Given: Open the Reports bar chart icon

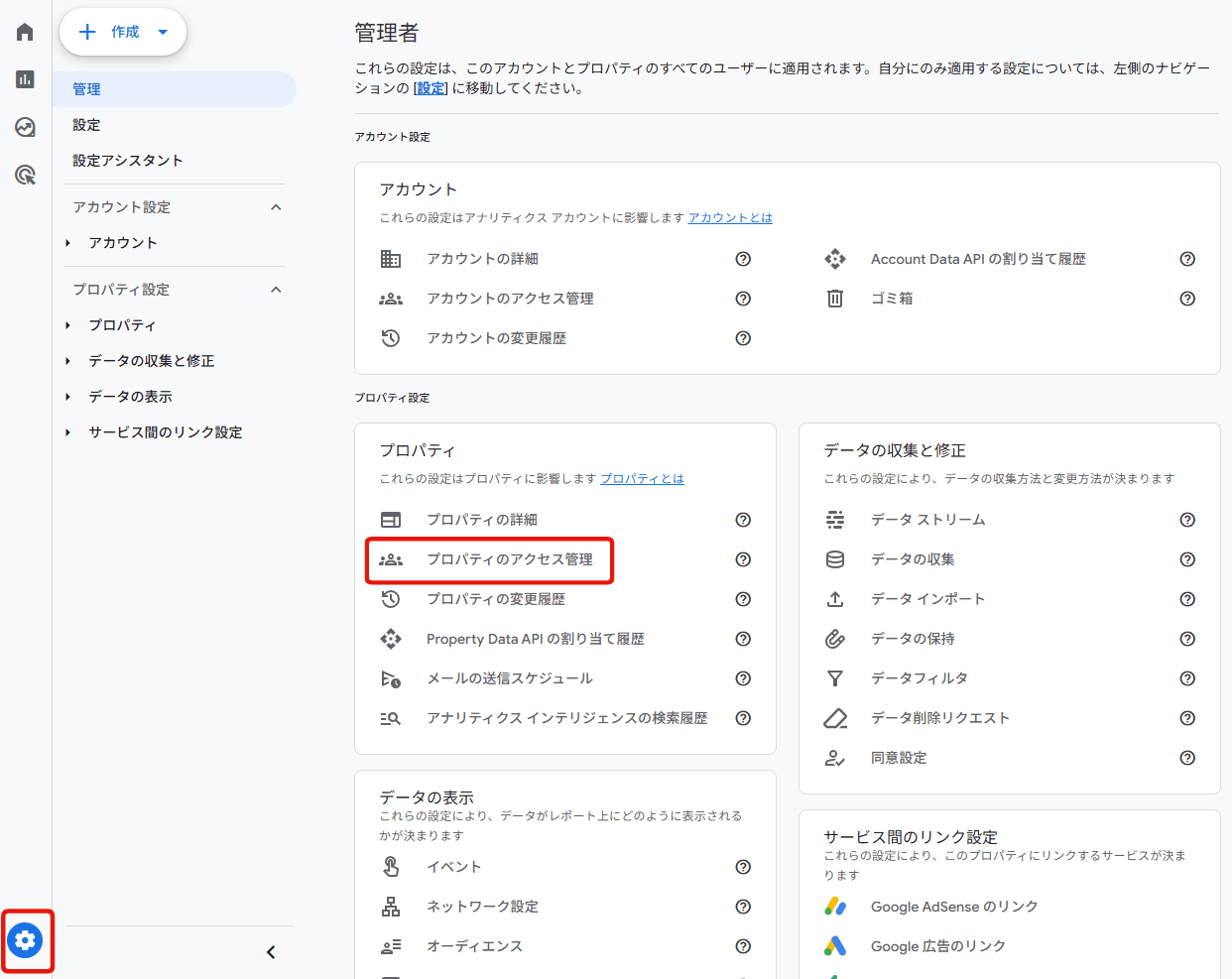Looking at the screenshot, I should (x=26, y=79).
